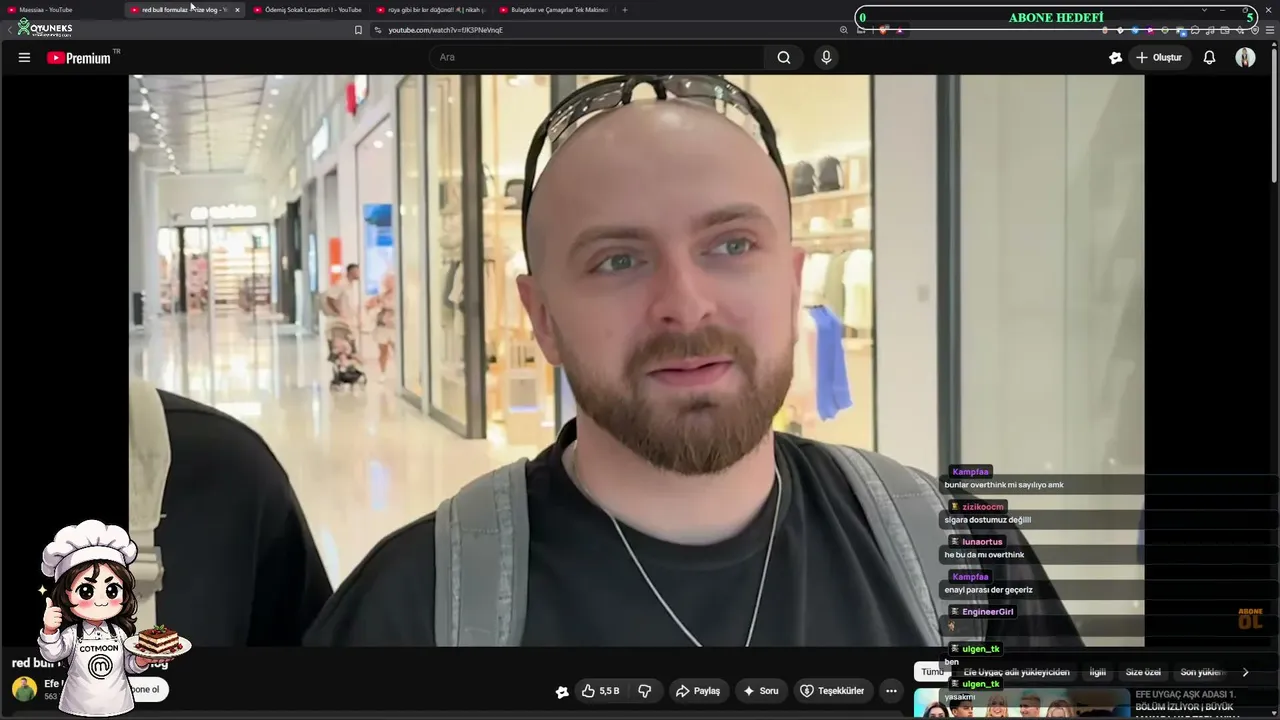Like the video with 5,5 B likes

(601, 691)
